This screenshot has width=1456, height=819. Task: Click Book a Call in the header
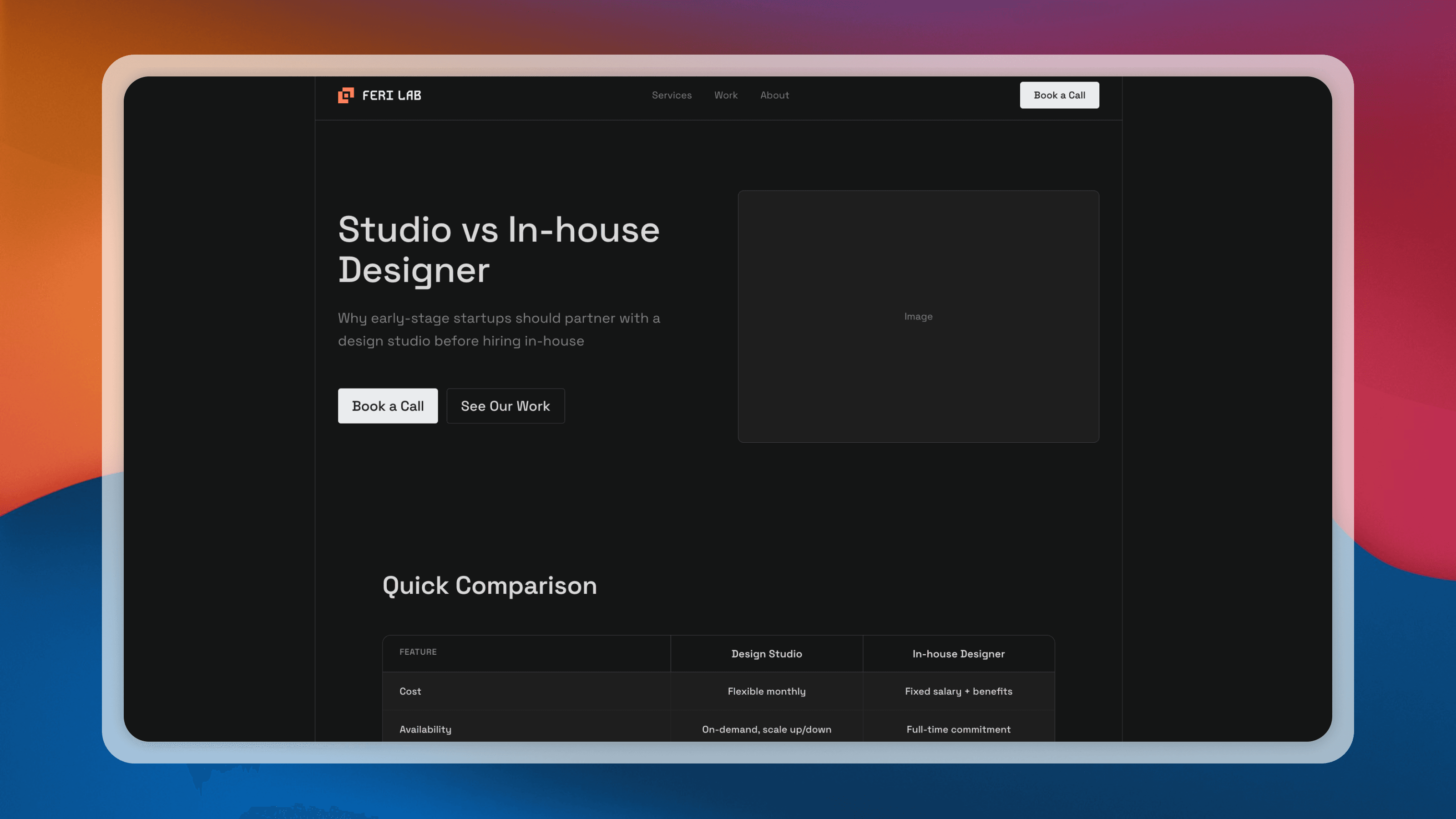tap(1059, 95)
